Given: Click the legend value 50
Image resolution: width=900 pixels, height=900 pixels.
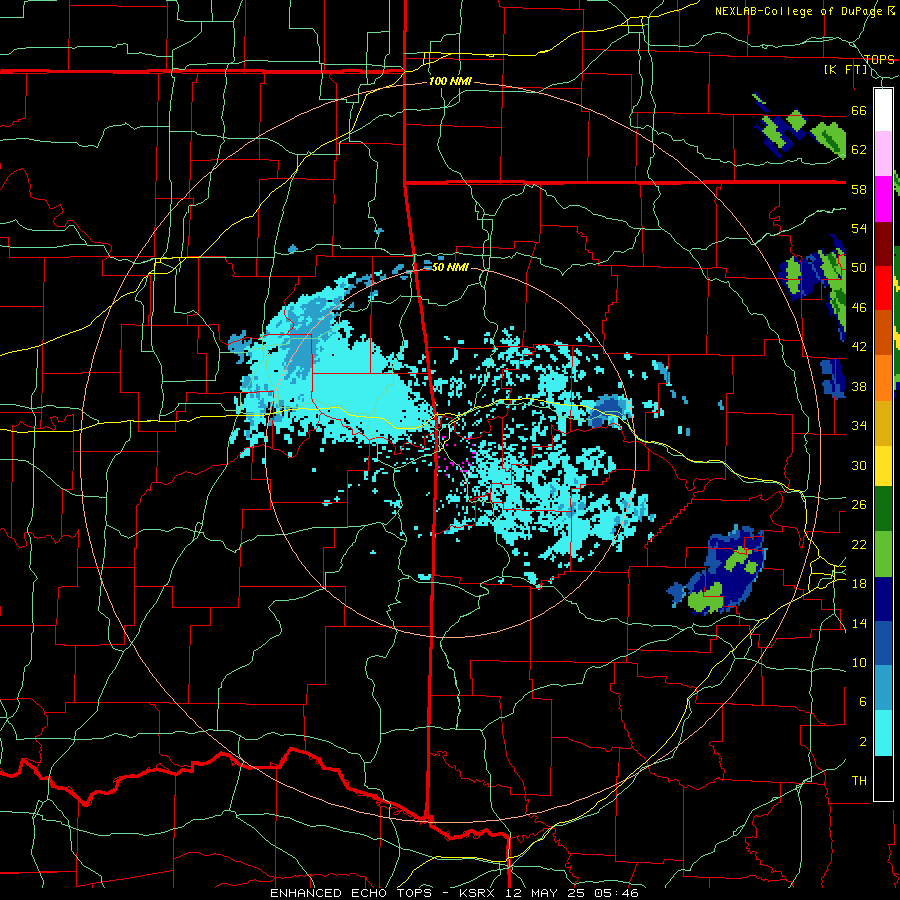Looking at the screenshot, I should pyautogui.click(x=859, y=268).
